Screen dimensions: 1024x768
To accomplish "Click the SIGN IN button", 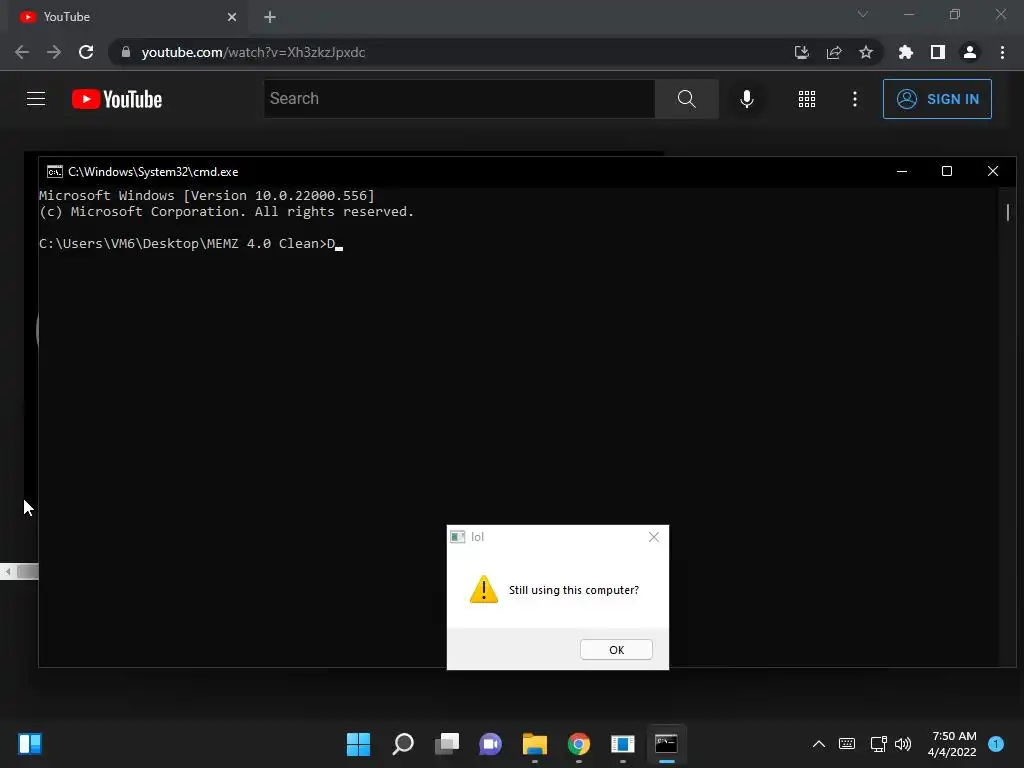I will pos(937,99).
